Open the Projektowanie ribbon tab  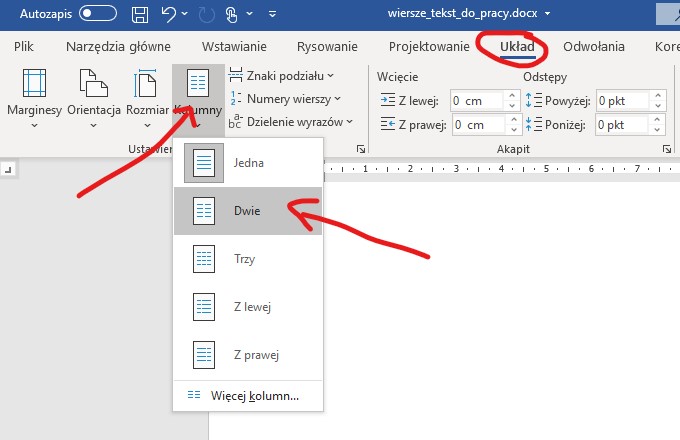coord(428,46)
